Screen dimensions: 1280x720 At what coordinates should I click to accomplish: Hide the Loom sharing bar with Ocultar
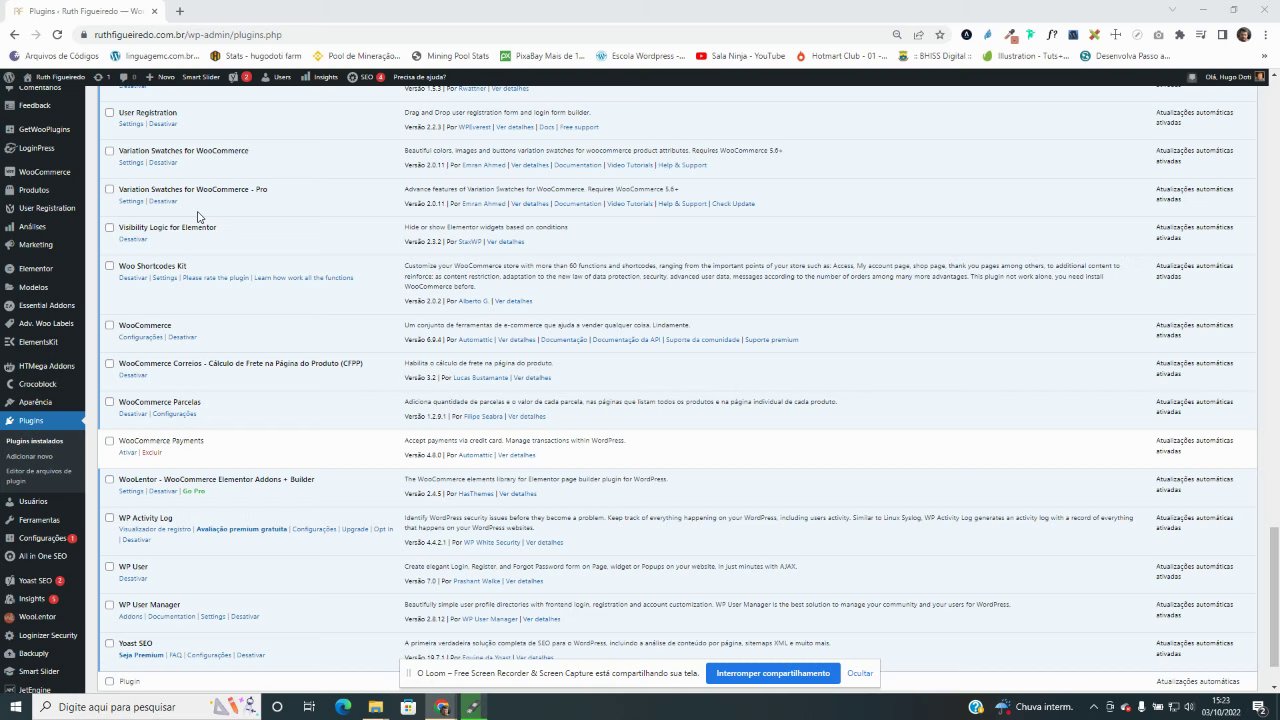pos(860,673)
